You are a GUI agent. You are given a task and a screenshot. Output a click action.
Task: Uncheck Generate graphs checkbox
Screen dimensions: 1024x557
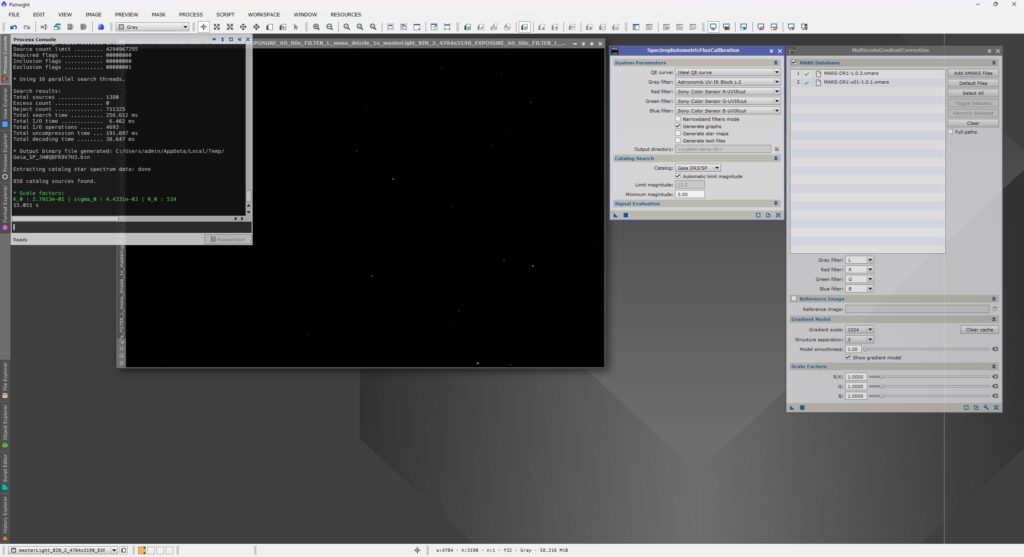(x=678, y=126)
